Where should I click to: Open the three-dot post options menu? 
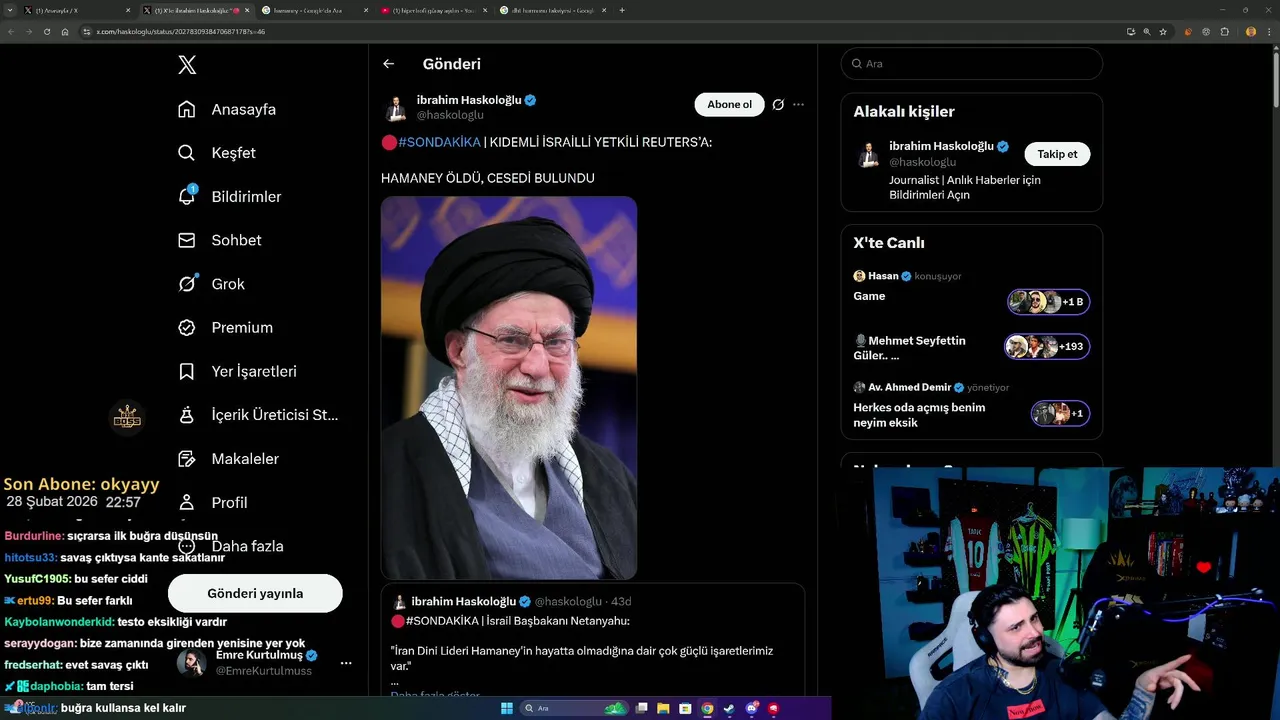[798, 104]
